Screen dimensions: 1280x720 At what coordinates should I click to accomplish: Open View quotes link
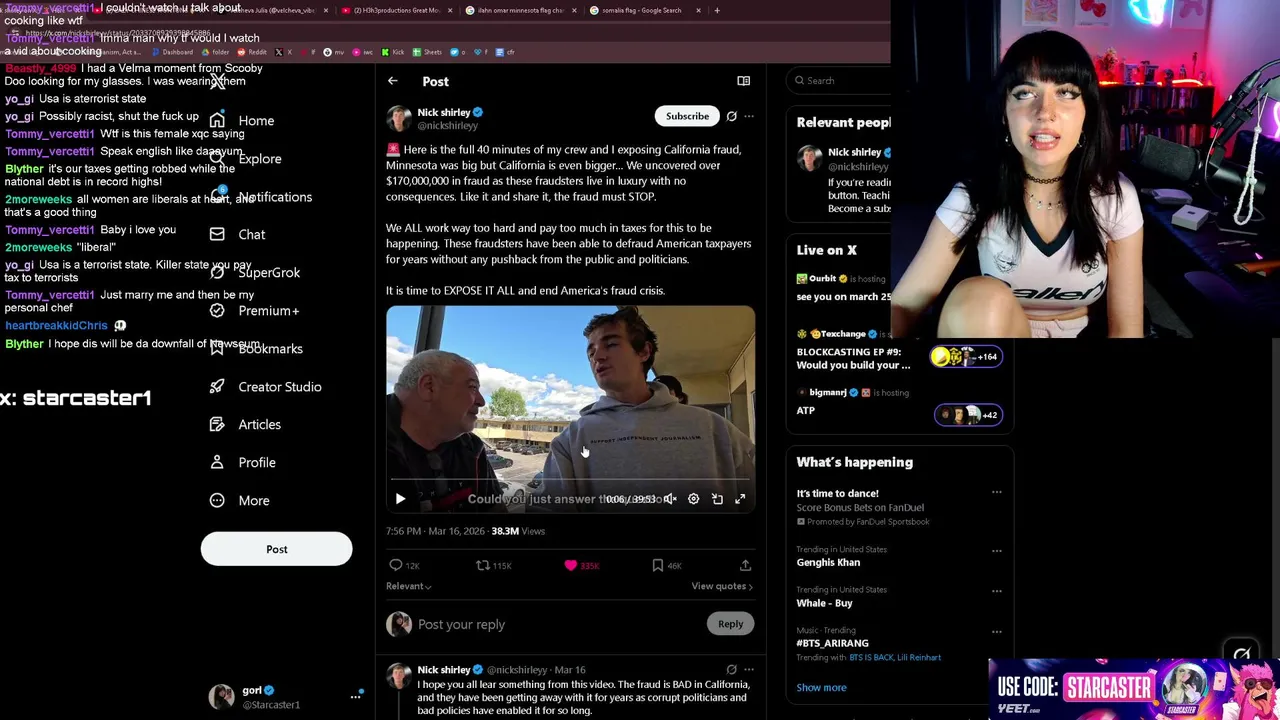click(722, 587)
